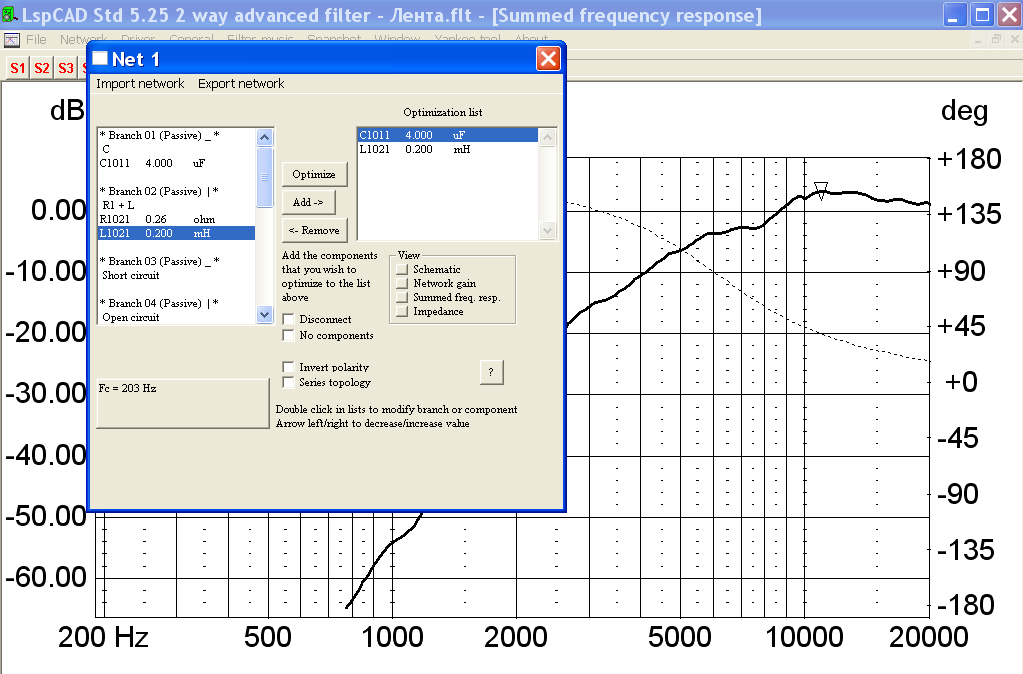Select the Short circuit row

[176, 275]
